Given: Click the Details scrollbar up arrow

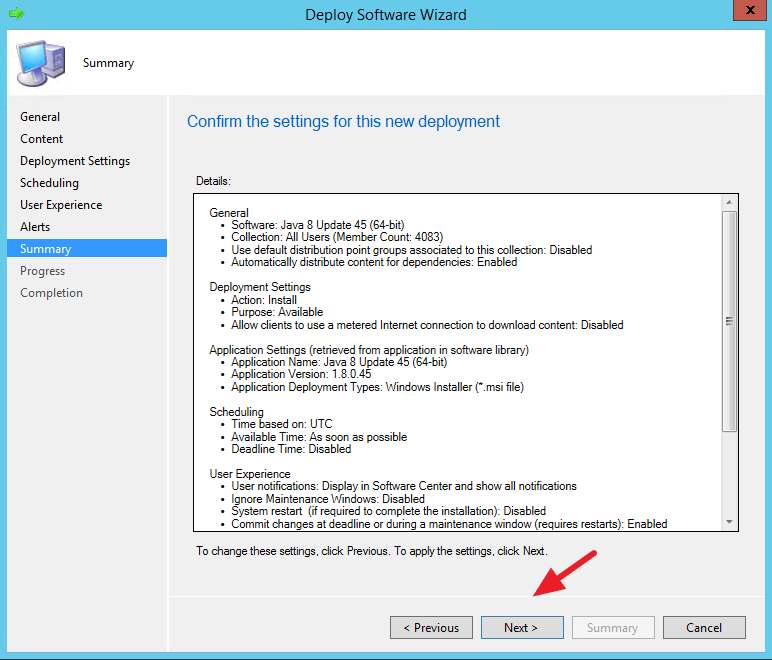Looking at the screenshot, I should pyautogui.click(x=729, y=202).
